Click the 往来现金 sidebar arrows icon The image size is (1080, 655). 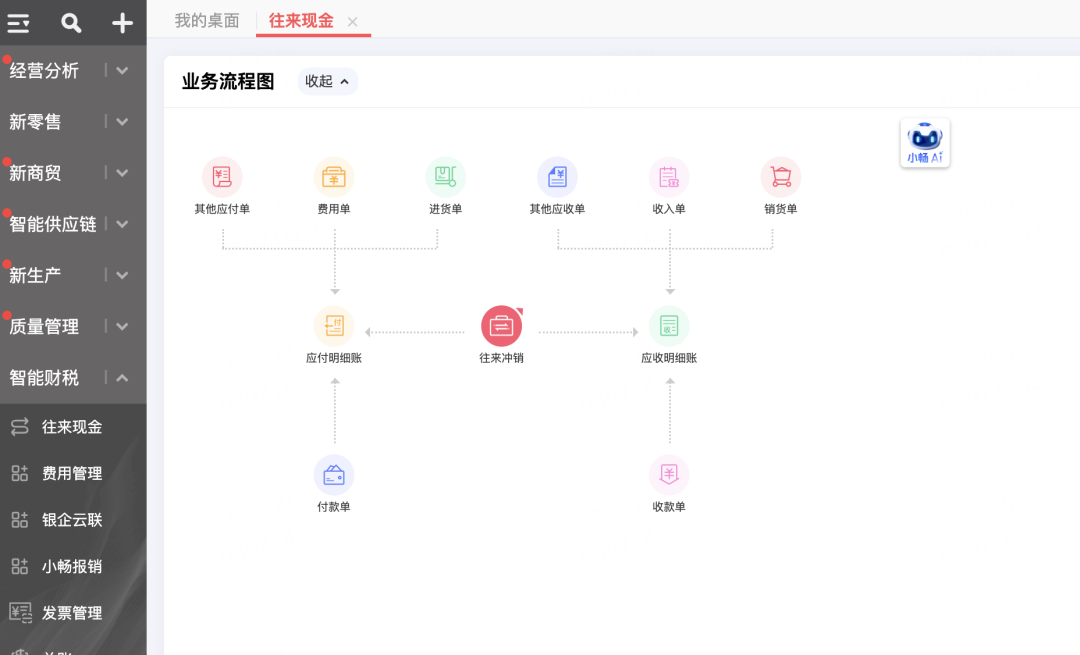click(x=20, y=426)
